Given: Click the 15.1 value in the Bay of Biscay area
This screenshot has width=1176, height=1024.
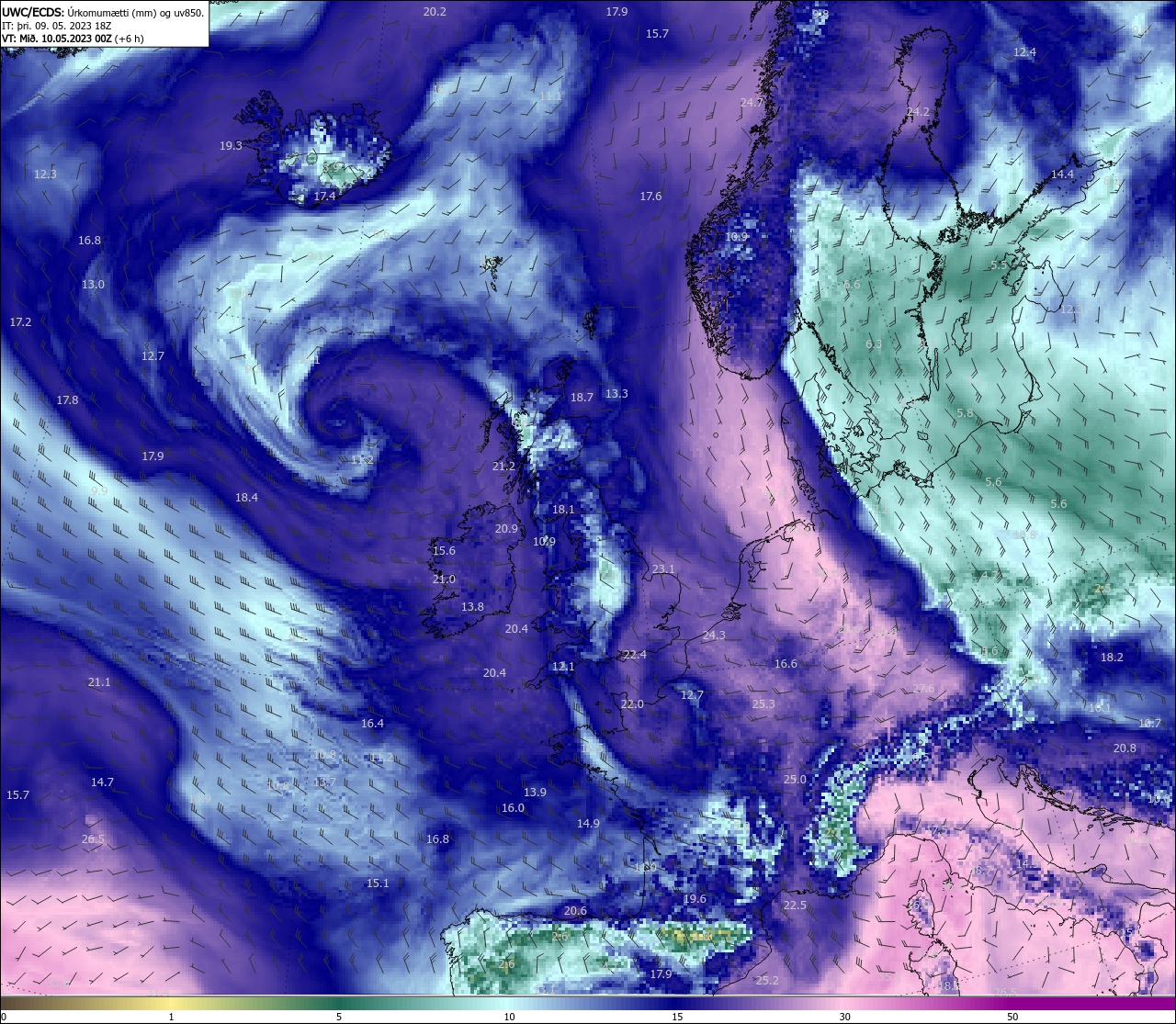Looking at the screenshot, I should click(378, 883).
